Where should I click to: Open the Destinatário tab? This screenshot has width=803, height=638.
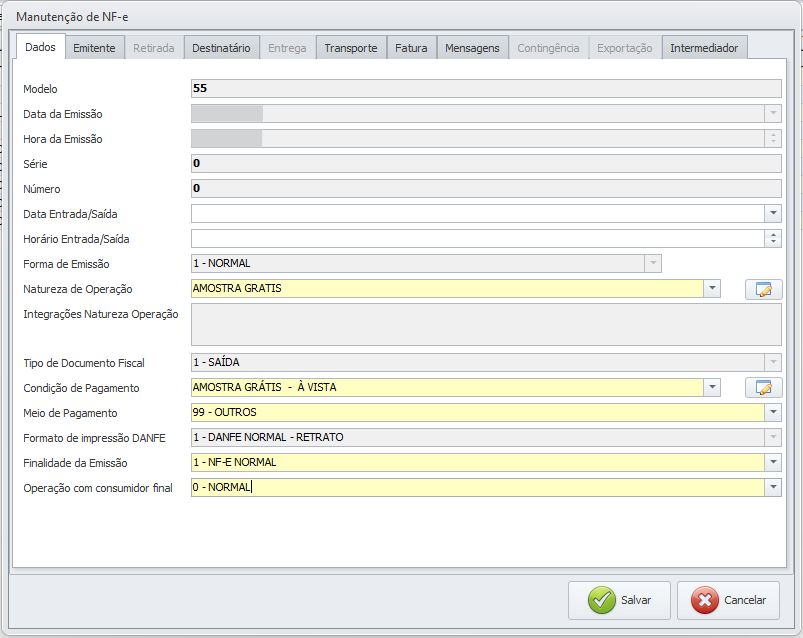[x=221, y=48]
